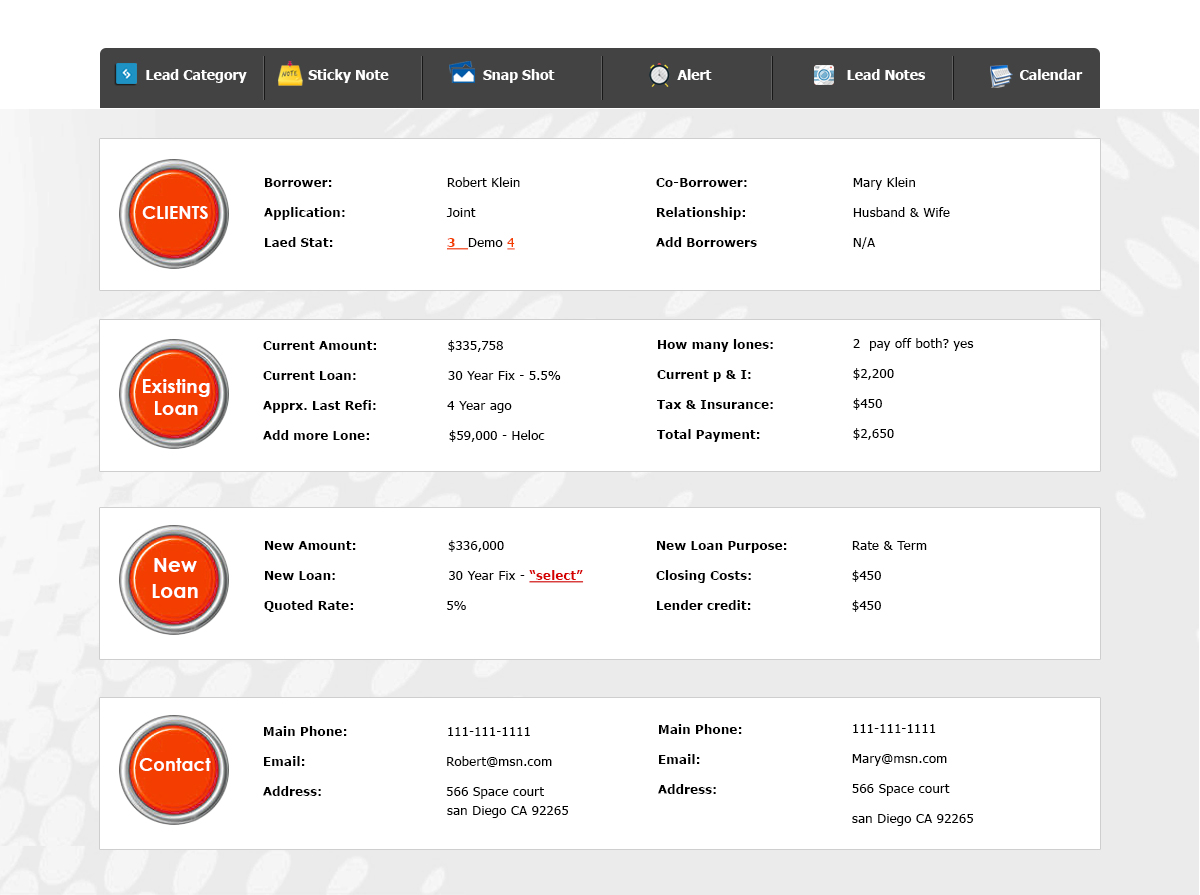This screenshot has width=1200, height=895.
Task: Click the orange 4 Lead Stat link
Action: pyautogui.click(x=511, y=243)
